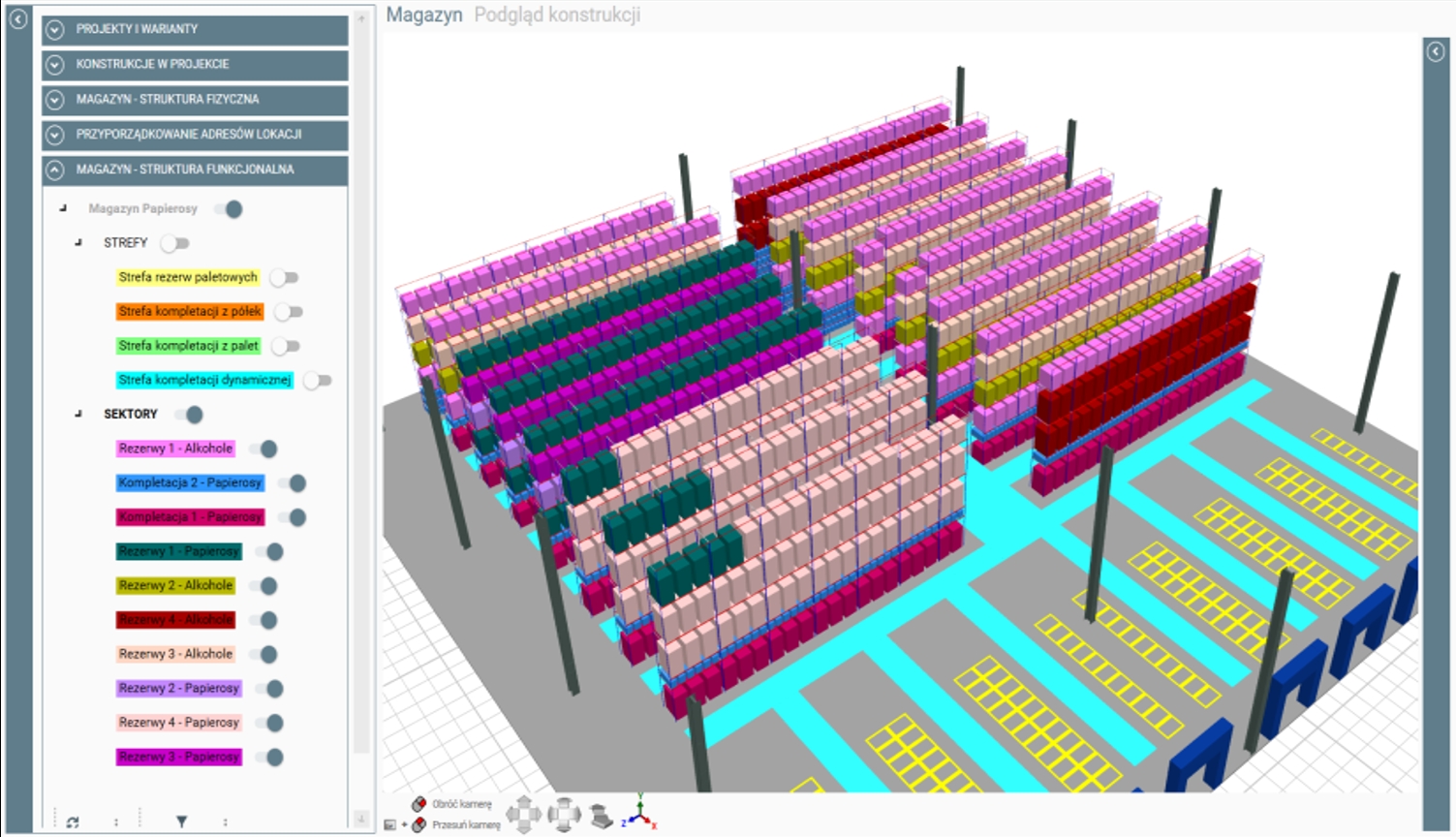Click the Przesuń kamerę label
The height and width of the screenshot is (837, 1456).
coord(466,825)
